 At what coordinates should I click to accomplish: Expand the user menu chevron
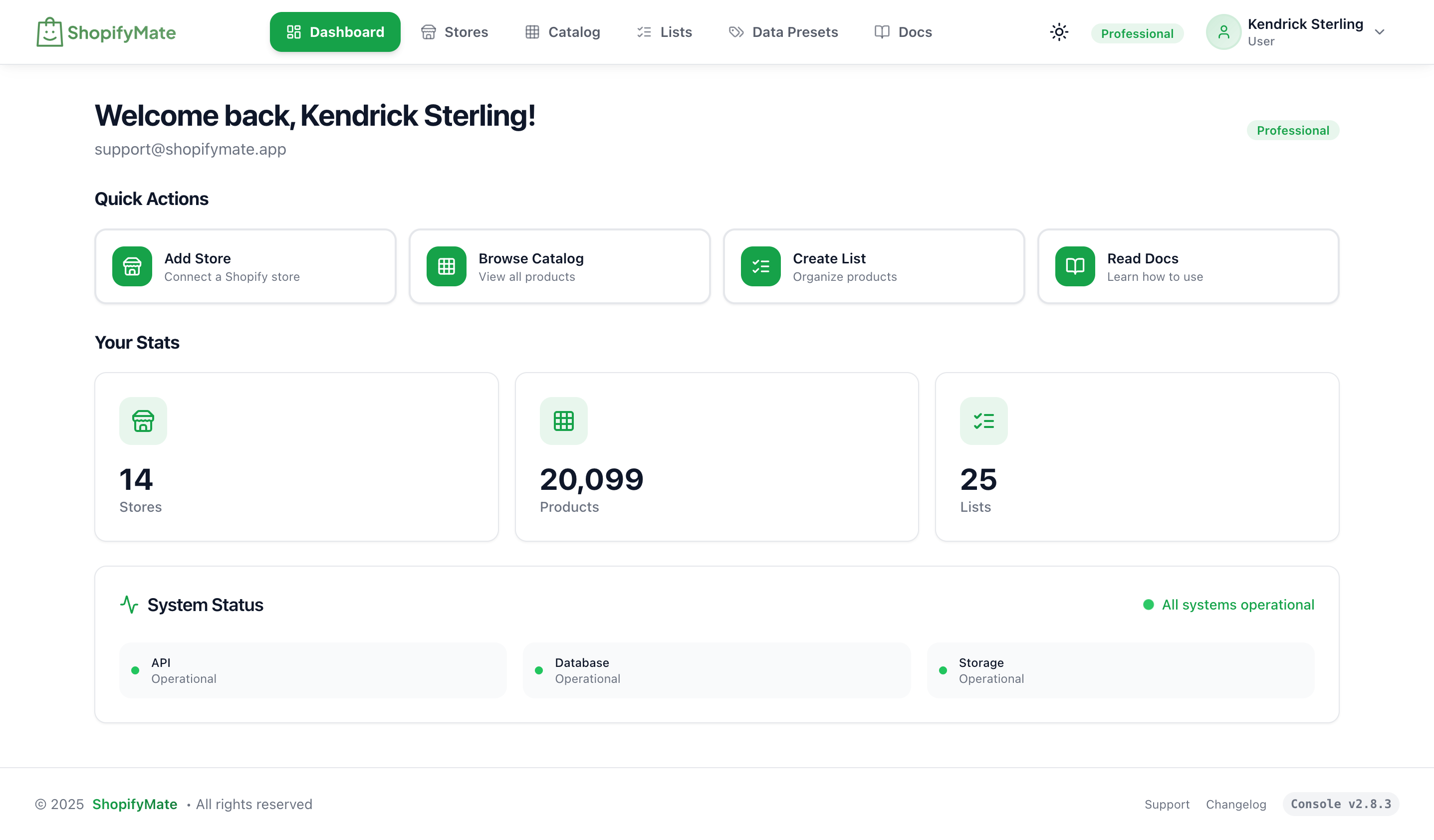[x=1380, y=32]
